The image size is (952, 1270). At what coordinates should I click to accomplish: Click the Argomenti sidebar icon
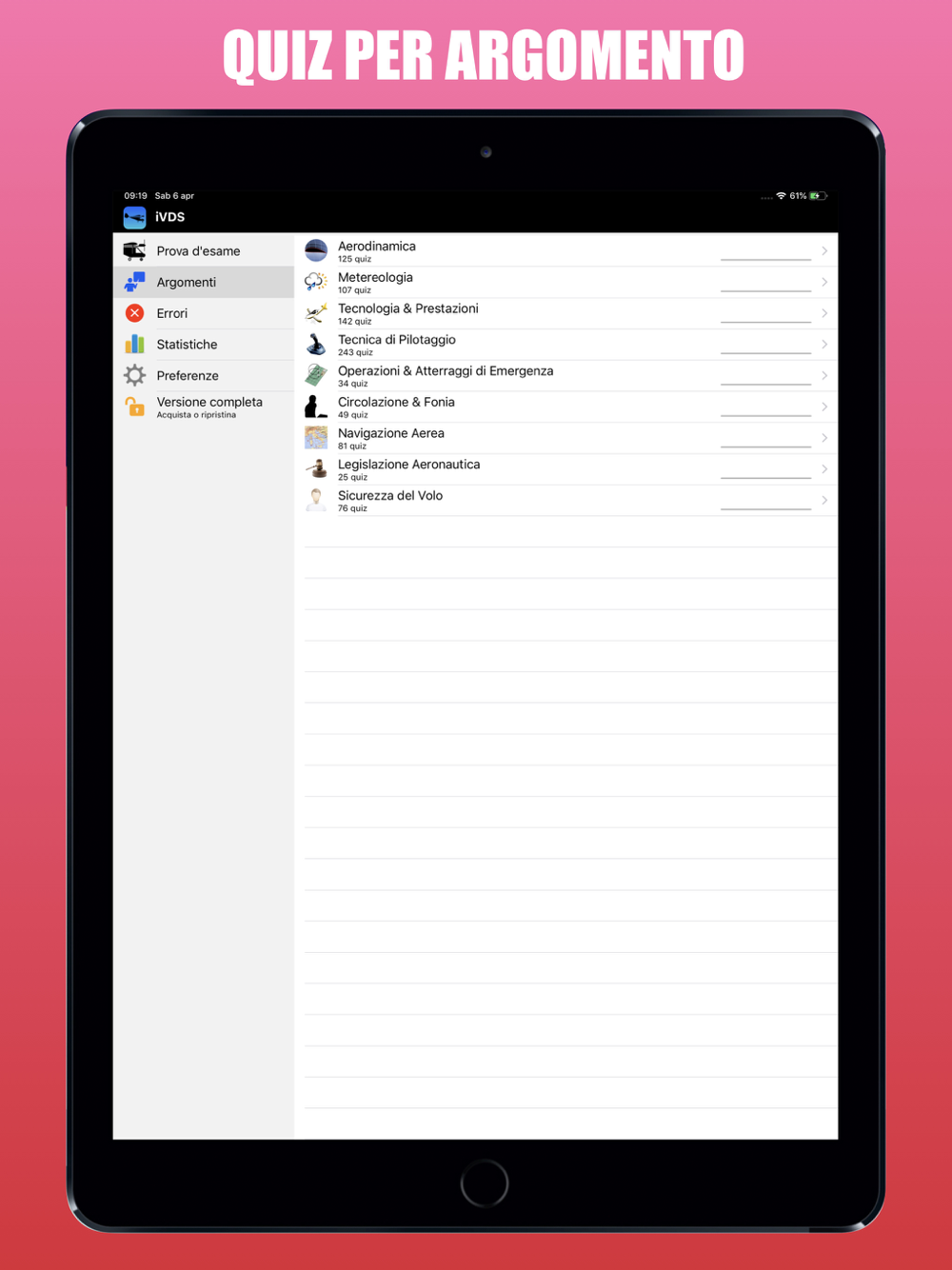[x=134, y=282]
